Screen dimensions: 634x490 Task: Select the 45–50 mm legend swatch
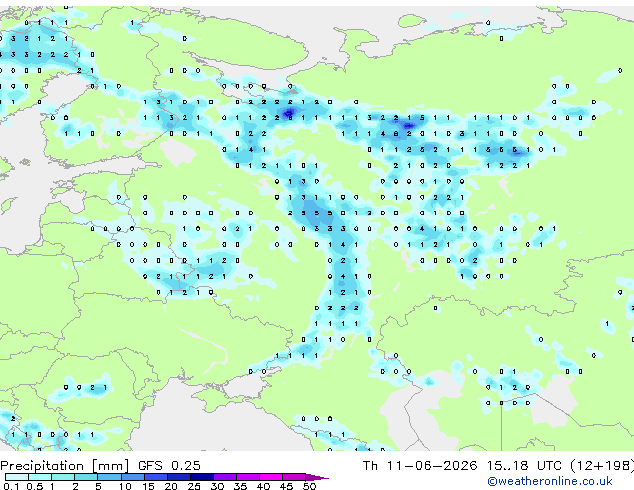(294, 477)
